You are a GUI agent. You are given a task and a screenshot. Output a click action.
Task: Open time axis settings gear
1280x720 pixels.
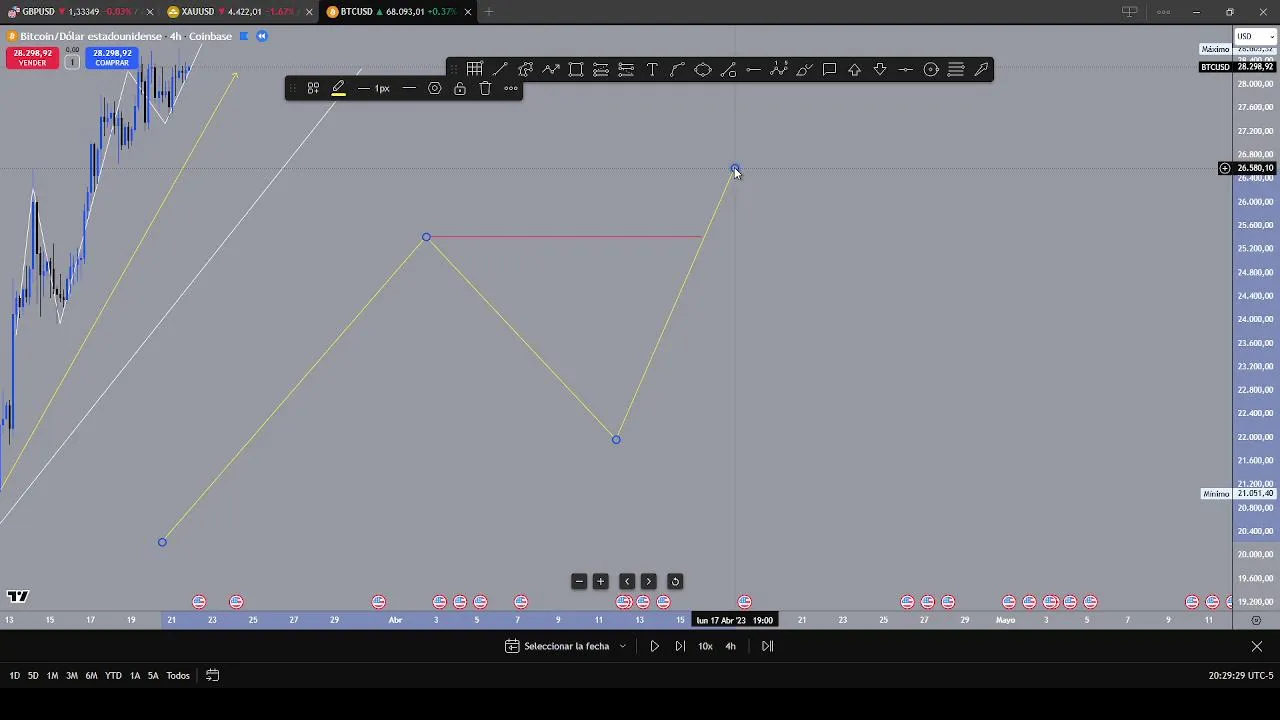pos(1257,621)
